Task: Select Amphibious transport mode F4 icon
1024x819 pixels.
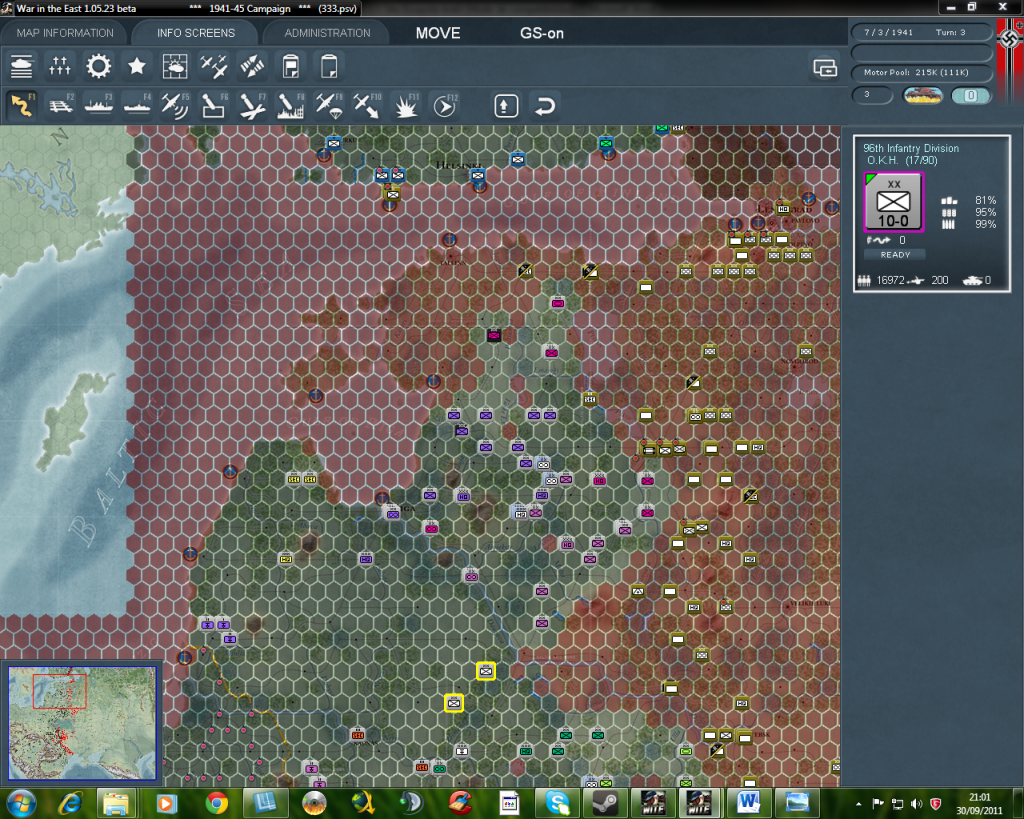Action: 136,106
